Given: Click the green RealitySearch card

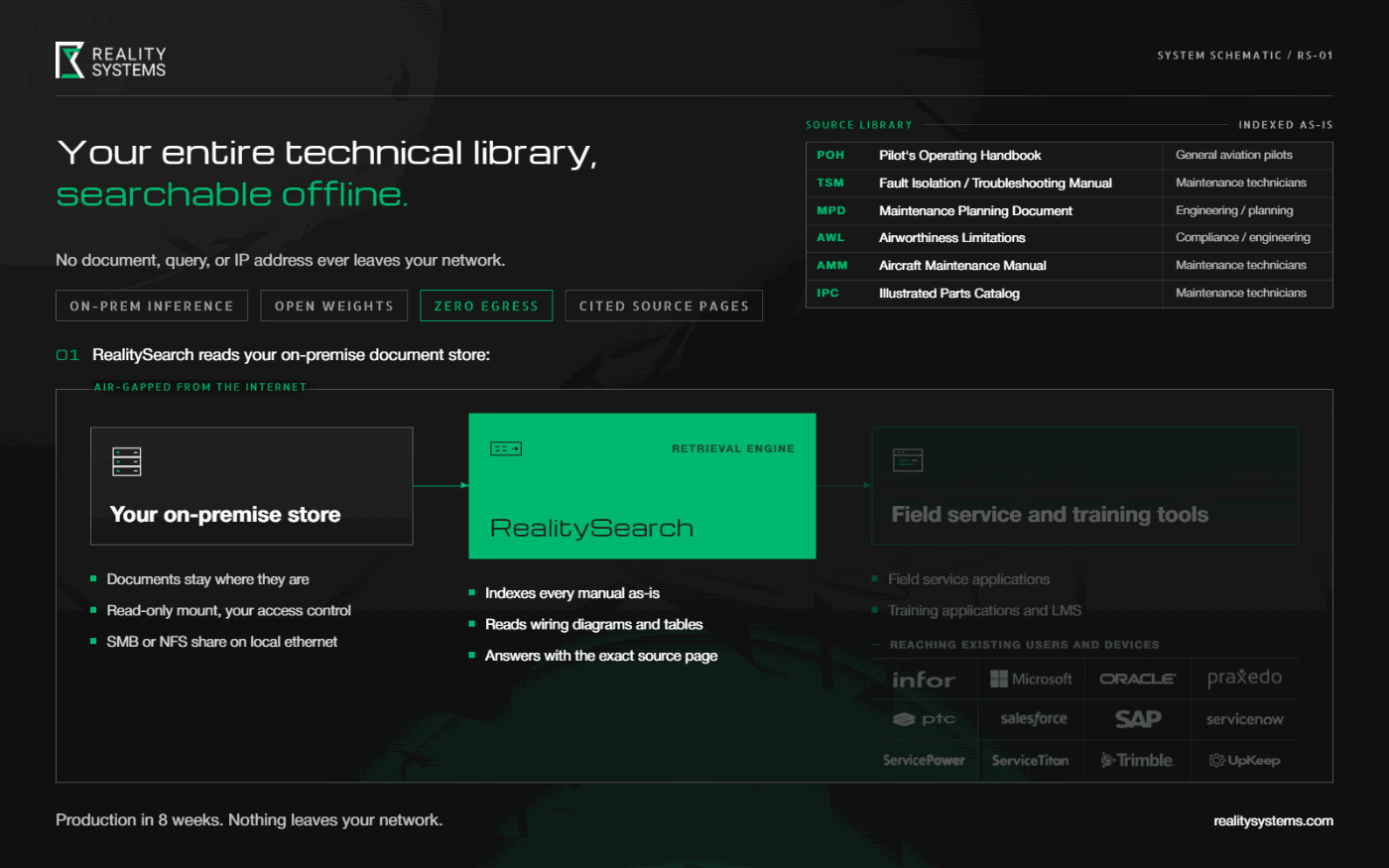Looking at the screenshot, I should click(x=642, y=485).
